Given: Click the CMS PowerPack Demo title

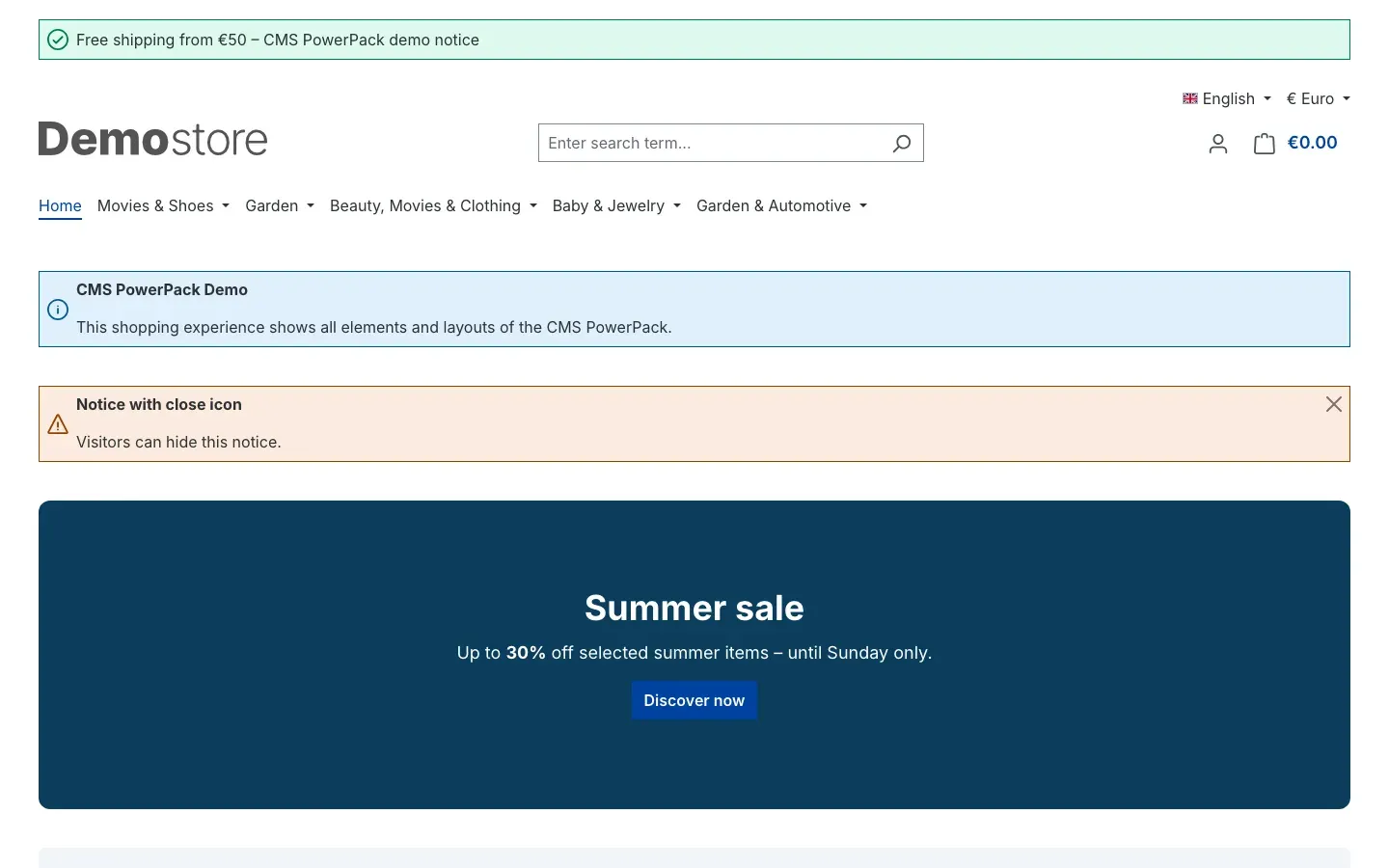Looking at the screenshot, I should pos(162,289).
